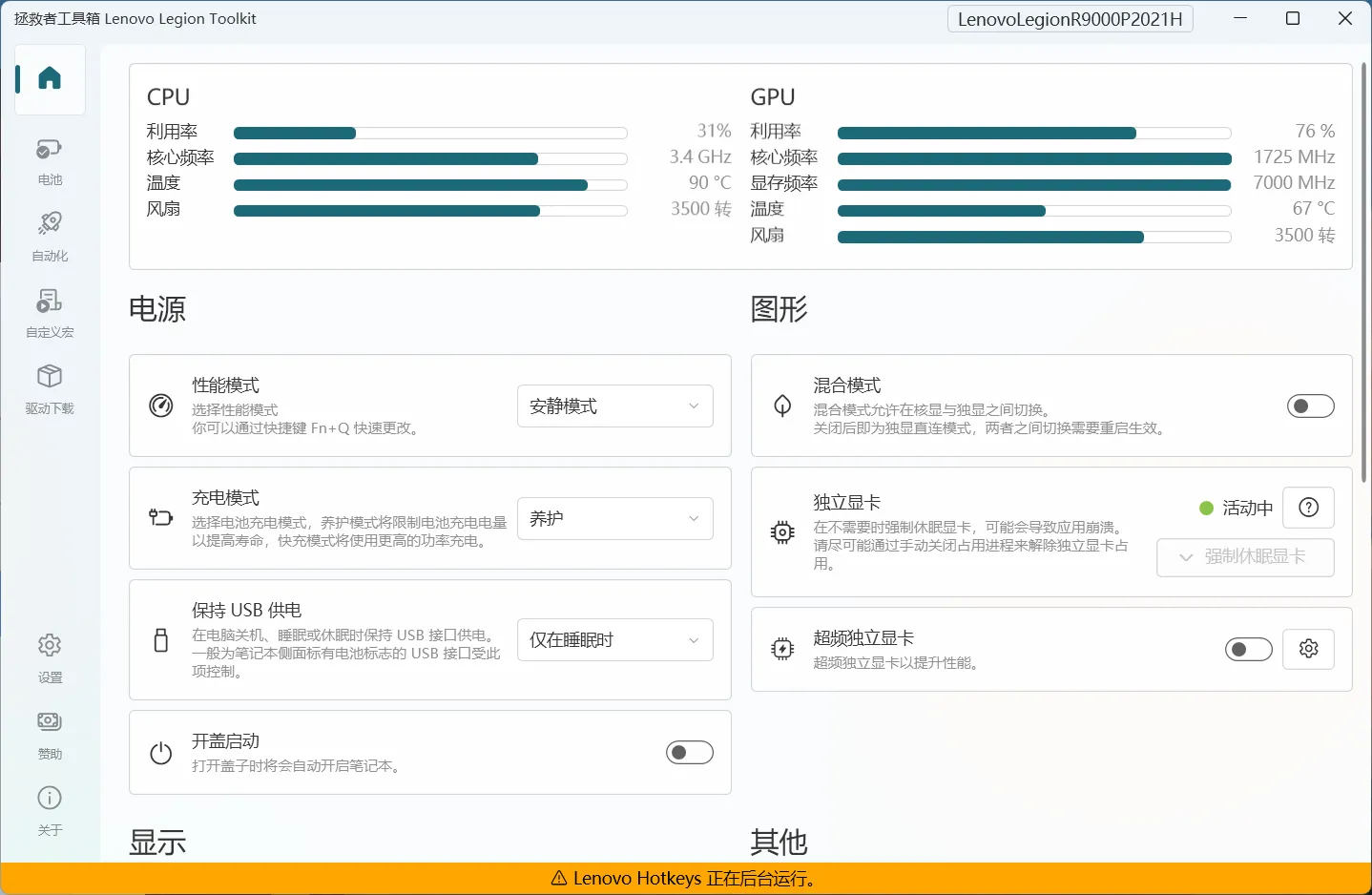This screenshot has height=895, width=1372.
Task: Open the 性能模式 performance mode dropdown
Action: point(614,406)
